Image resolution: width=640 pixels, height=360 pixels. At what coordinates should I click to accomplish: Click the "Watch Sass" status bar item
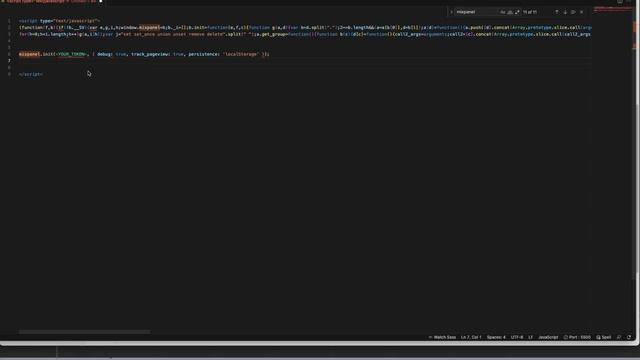pyautogui.click(x=442, y=338)
